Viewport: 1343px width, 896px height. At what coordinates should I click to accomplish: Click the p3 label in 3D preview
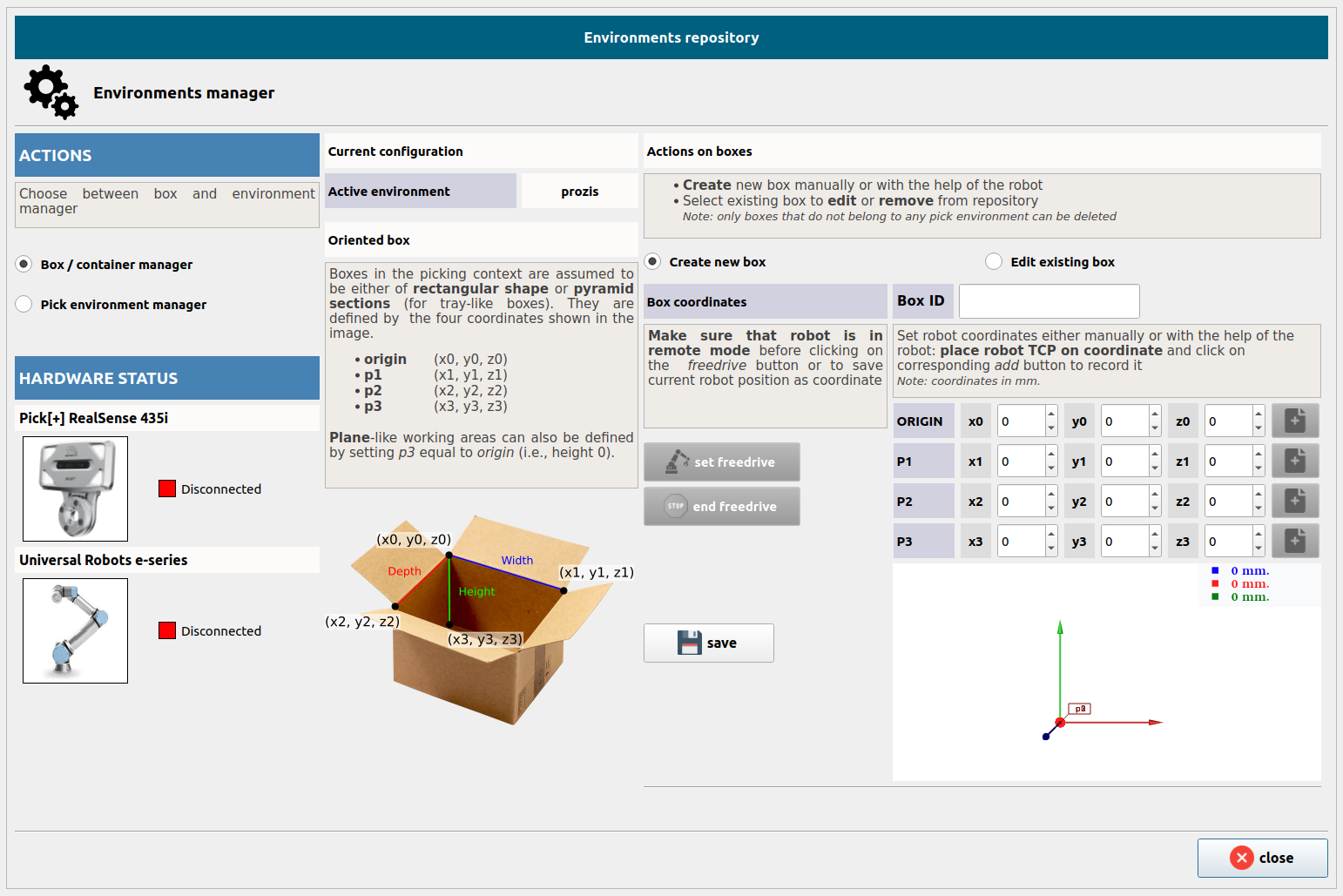click(x=1080, y=709)
